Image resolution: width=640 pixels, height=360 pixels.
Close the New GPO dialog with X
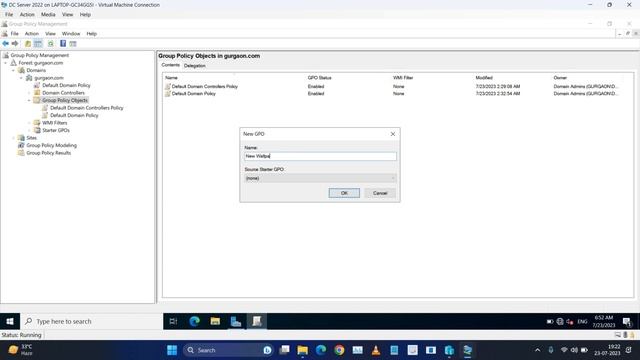[x=393, y=134]
